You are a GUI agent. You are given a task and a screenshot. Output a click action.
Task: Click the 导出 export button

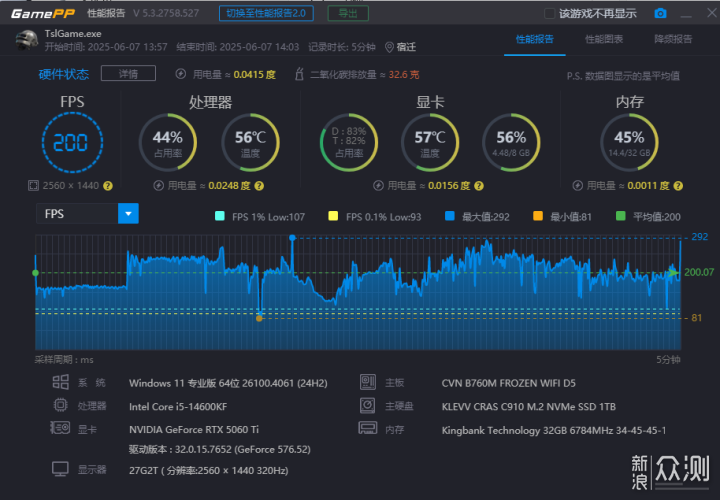click(x=348, y=13)
